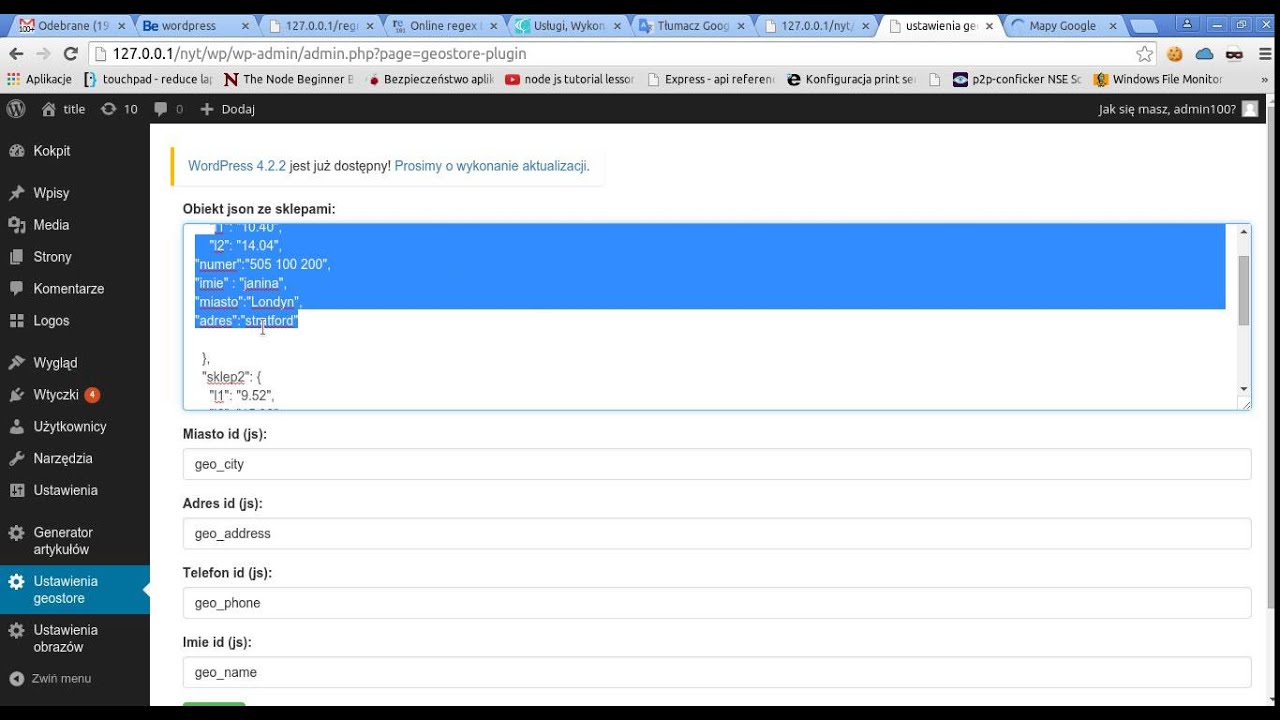The height and width of the screenshot is (720, 1280).
Task: Click the admin100 avatar image
Action: point(1250,109)
